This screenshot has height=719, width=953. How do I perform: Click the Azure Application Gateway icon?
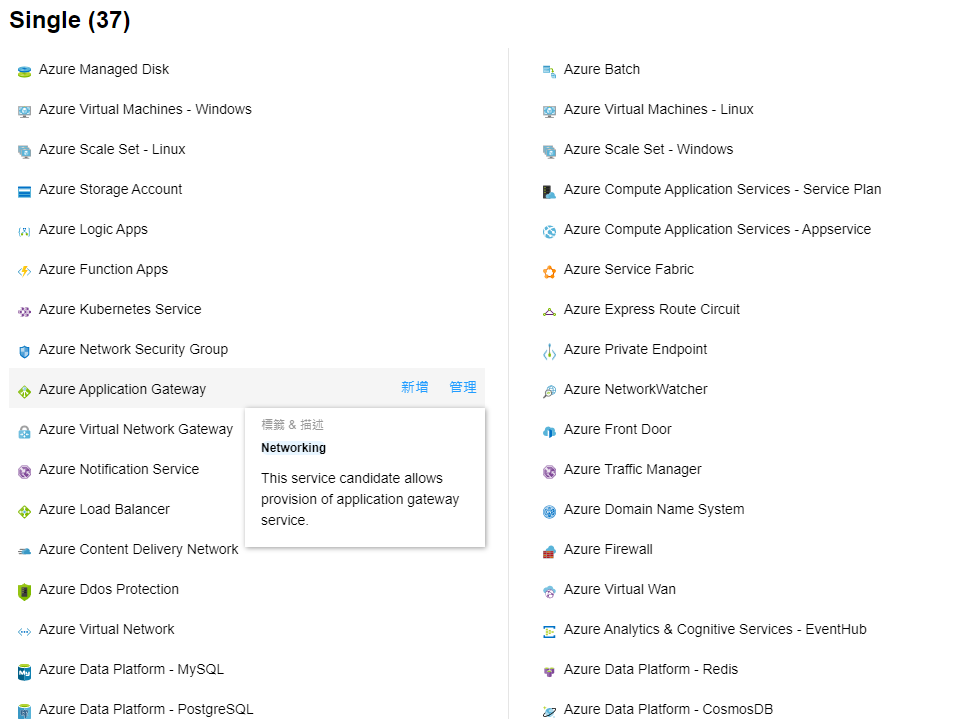24,392
